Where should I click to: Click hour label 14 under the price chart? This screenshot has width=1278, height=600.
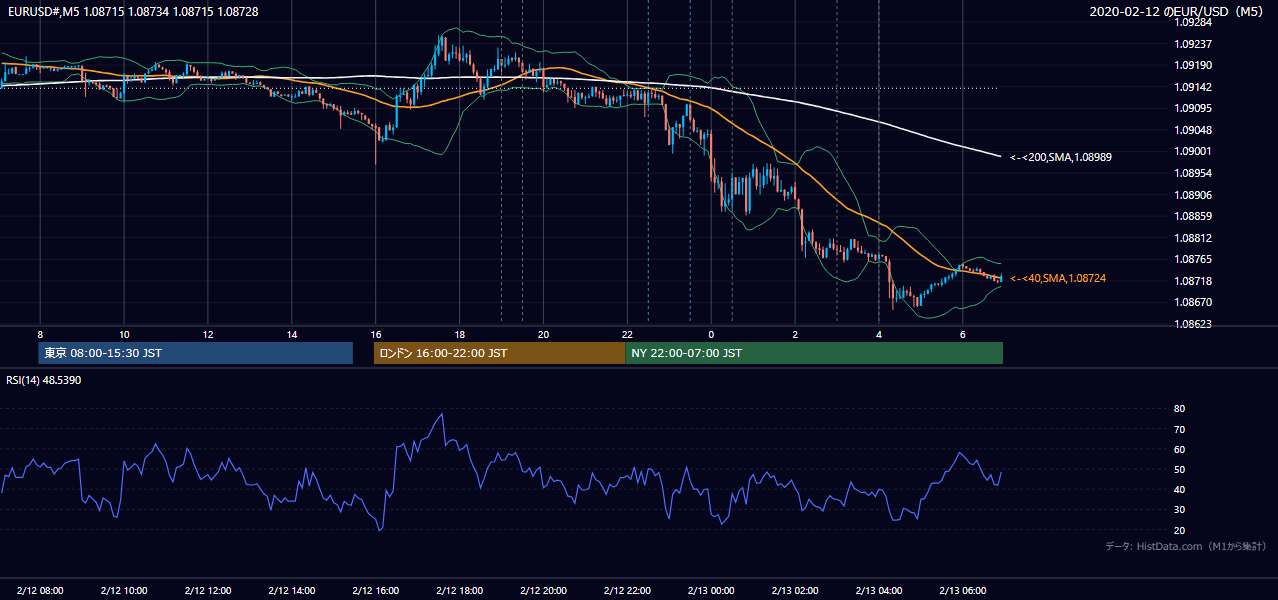(x=292, y=334)
